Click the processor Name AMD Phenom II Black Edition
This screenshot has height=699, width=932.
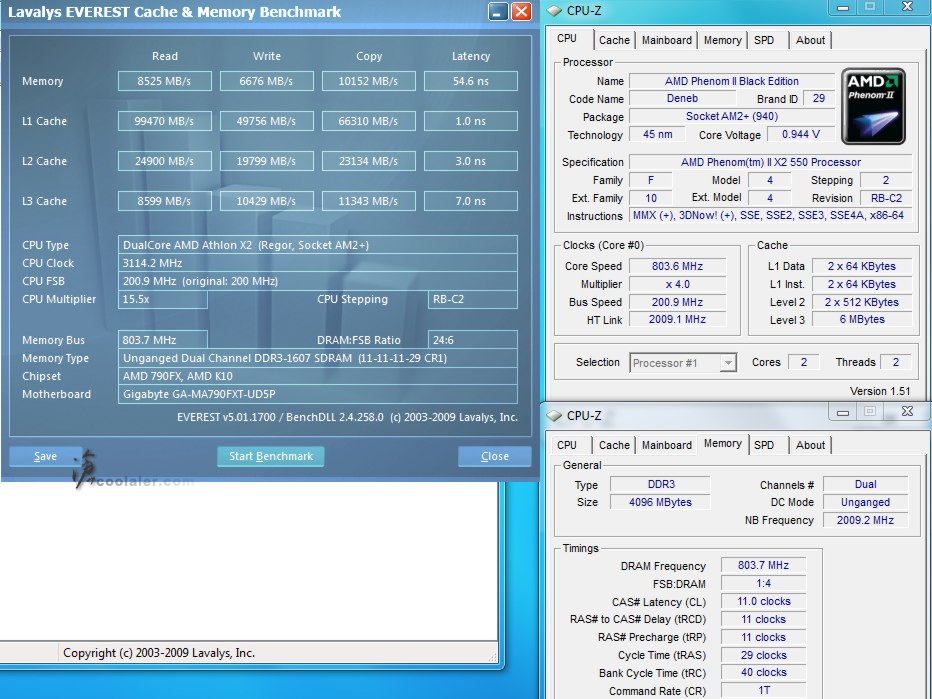click(x=732, y=81)
